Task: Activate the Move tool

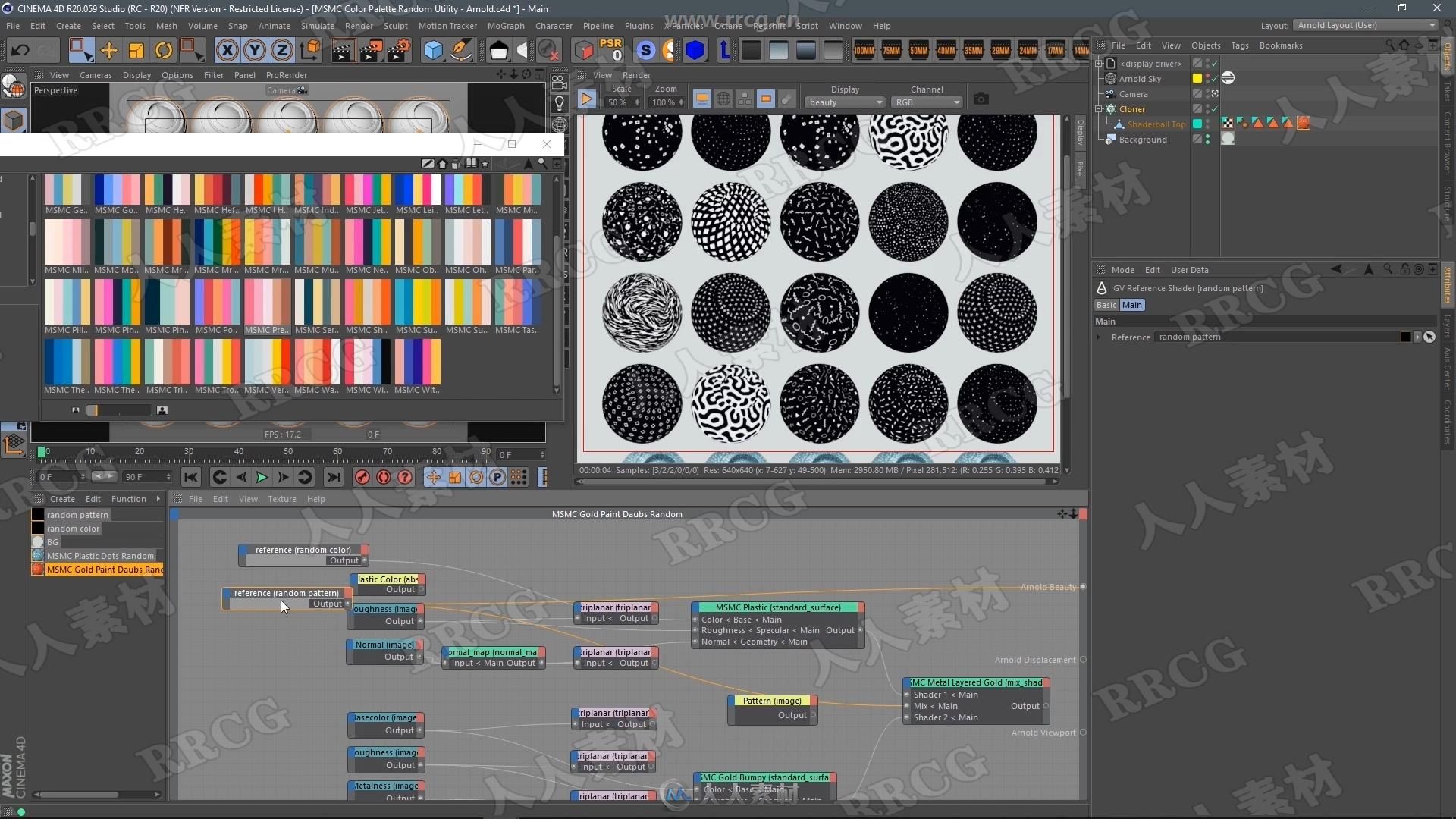Action: pos(108,51)
